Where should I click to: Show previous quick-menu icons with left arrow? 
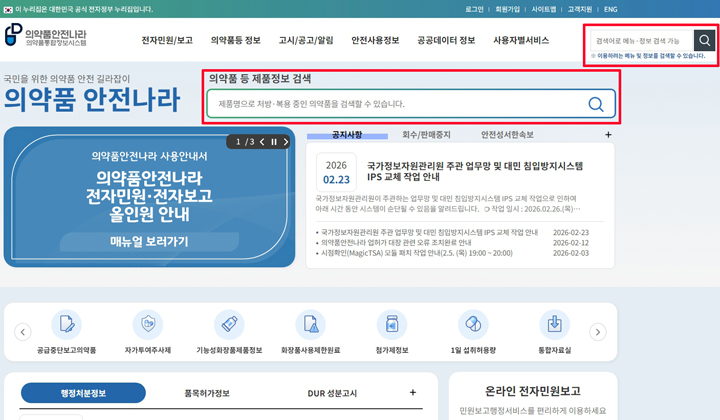pos(22,332)
